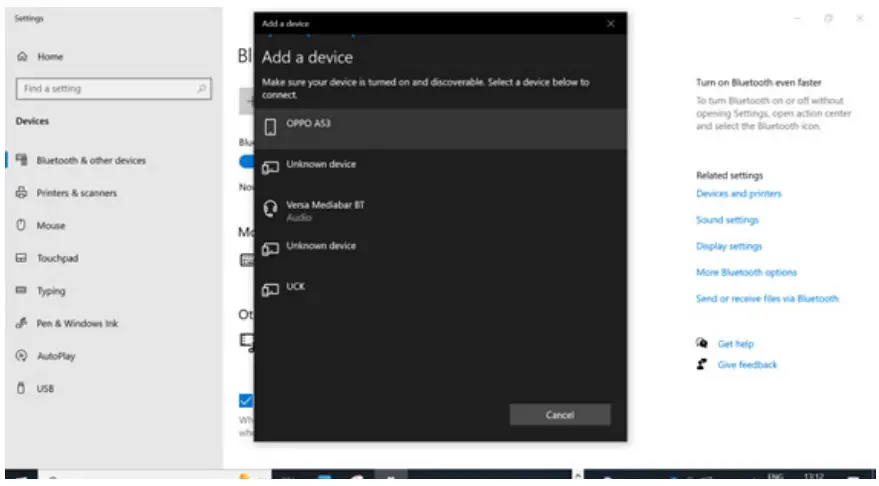Click the Home icon in the sidebar
Viewport: 879px width, 486px height.
[22, 56]
